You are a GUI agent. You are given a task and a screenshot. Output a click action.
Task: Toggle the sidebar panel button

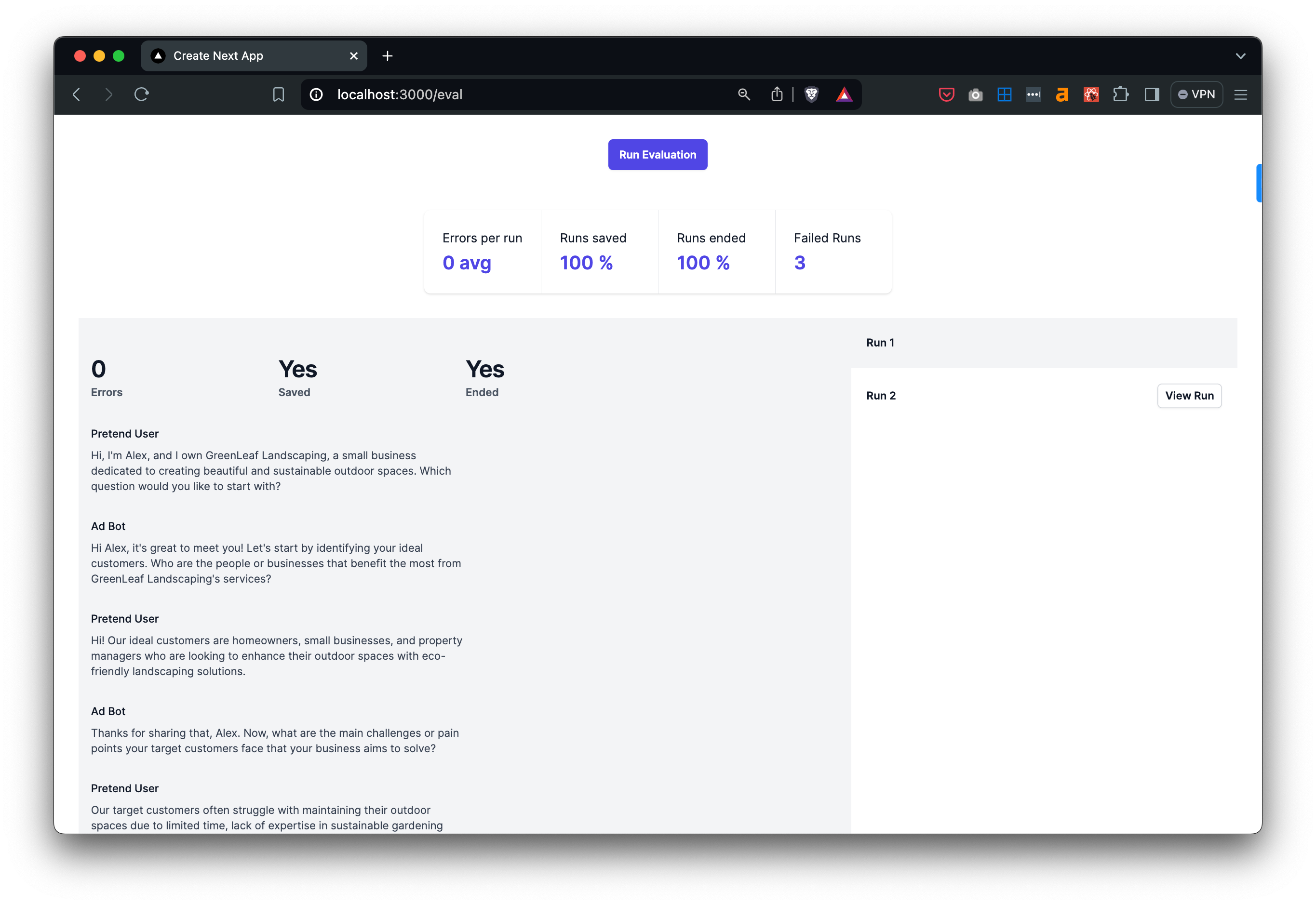coord(1152,95)
